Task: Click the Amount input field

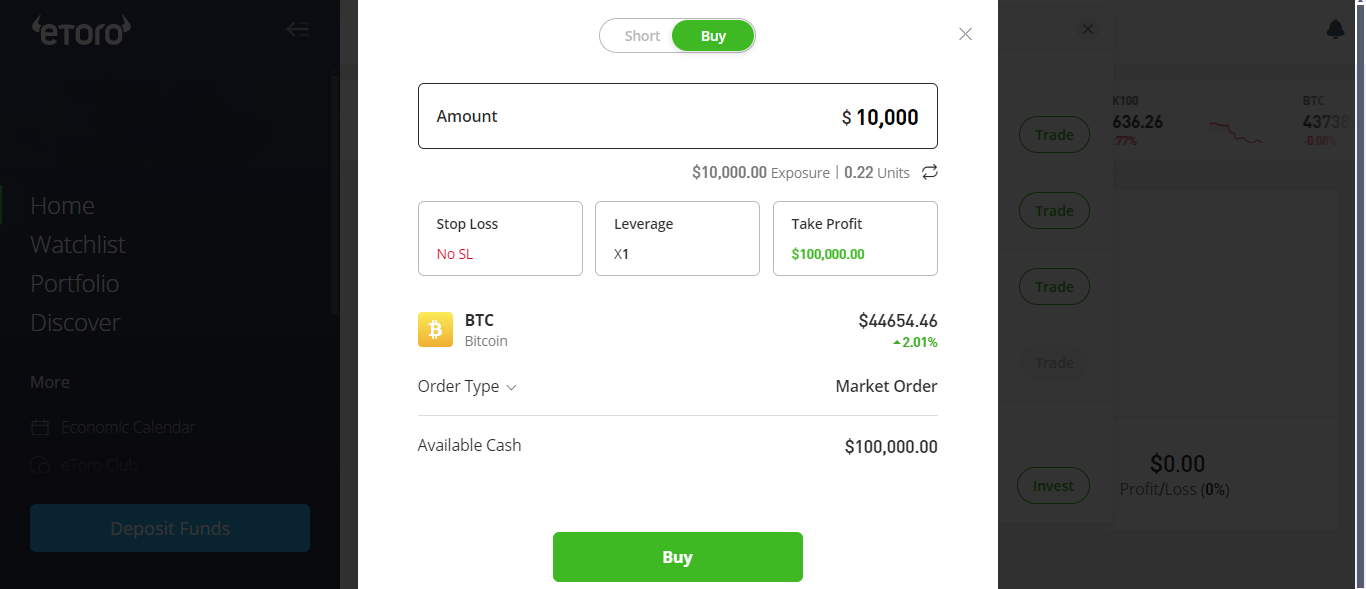Action: coord(677,116)
